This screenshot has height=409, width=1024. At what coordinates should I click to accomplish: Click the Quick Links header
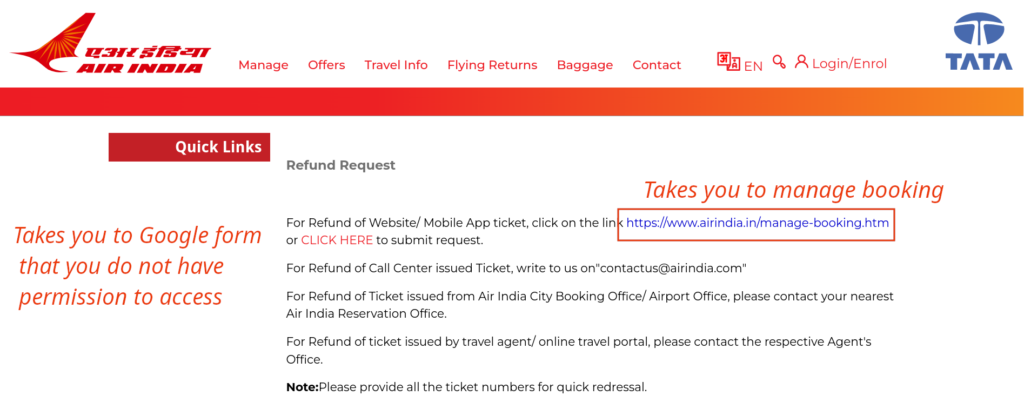pyautogui.click(x=189, y=147)
